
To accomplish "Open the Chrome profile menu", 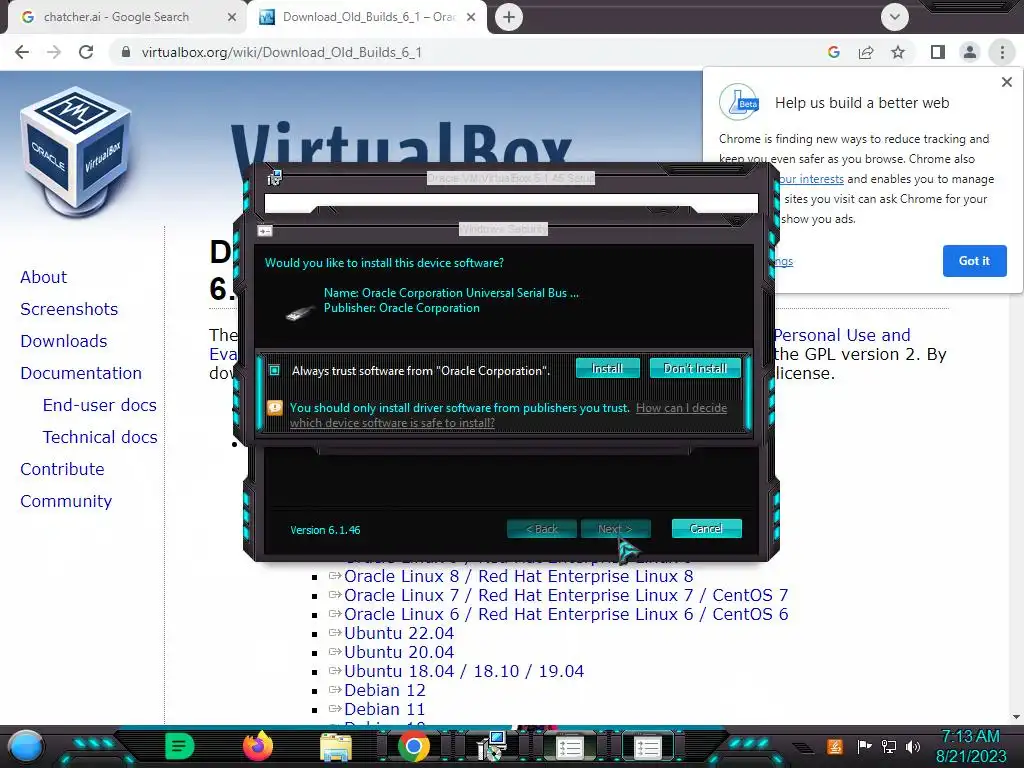I will point(970,52).
